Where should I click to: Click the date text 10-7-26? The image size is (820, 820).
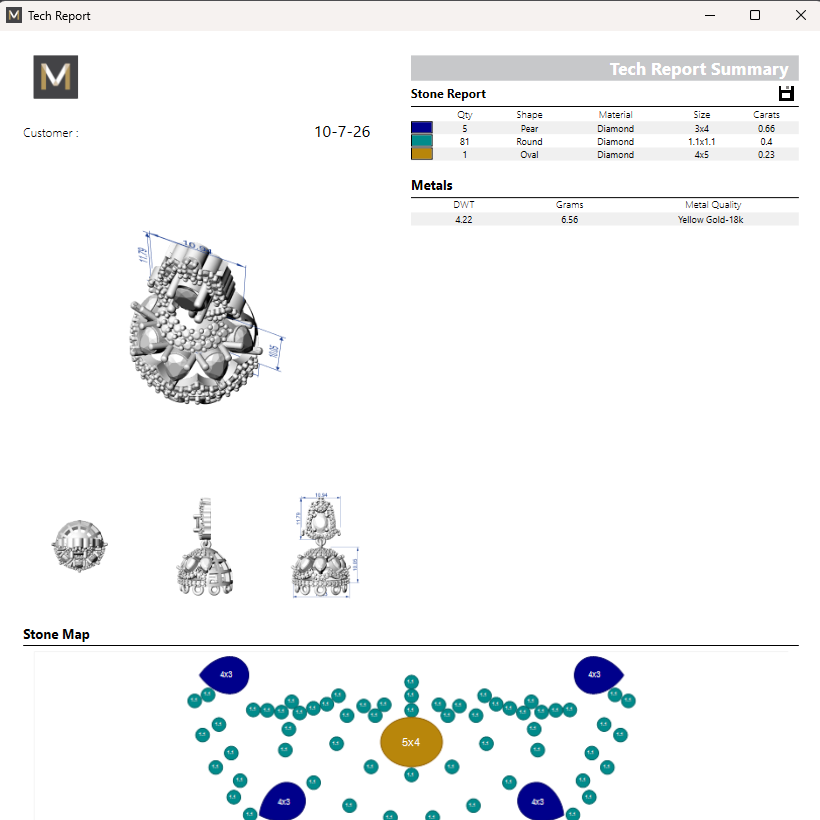tap(342, 132)
